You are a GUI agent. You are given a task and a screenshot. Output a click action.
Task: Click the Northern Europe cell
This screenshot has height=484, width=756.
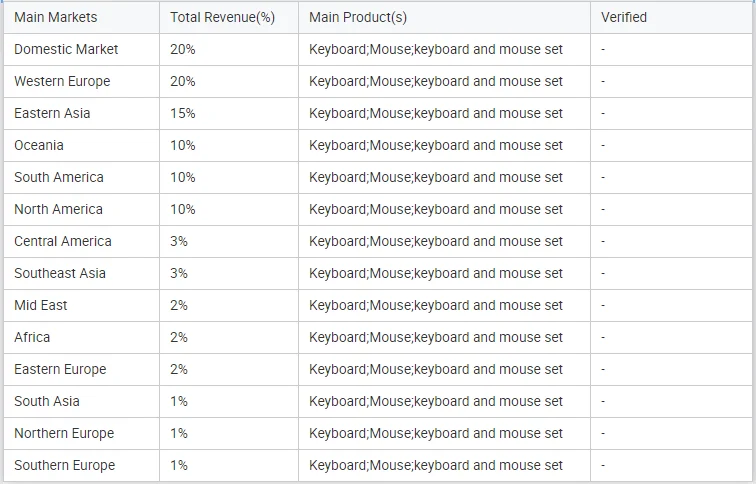pos(64,433)
